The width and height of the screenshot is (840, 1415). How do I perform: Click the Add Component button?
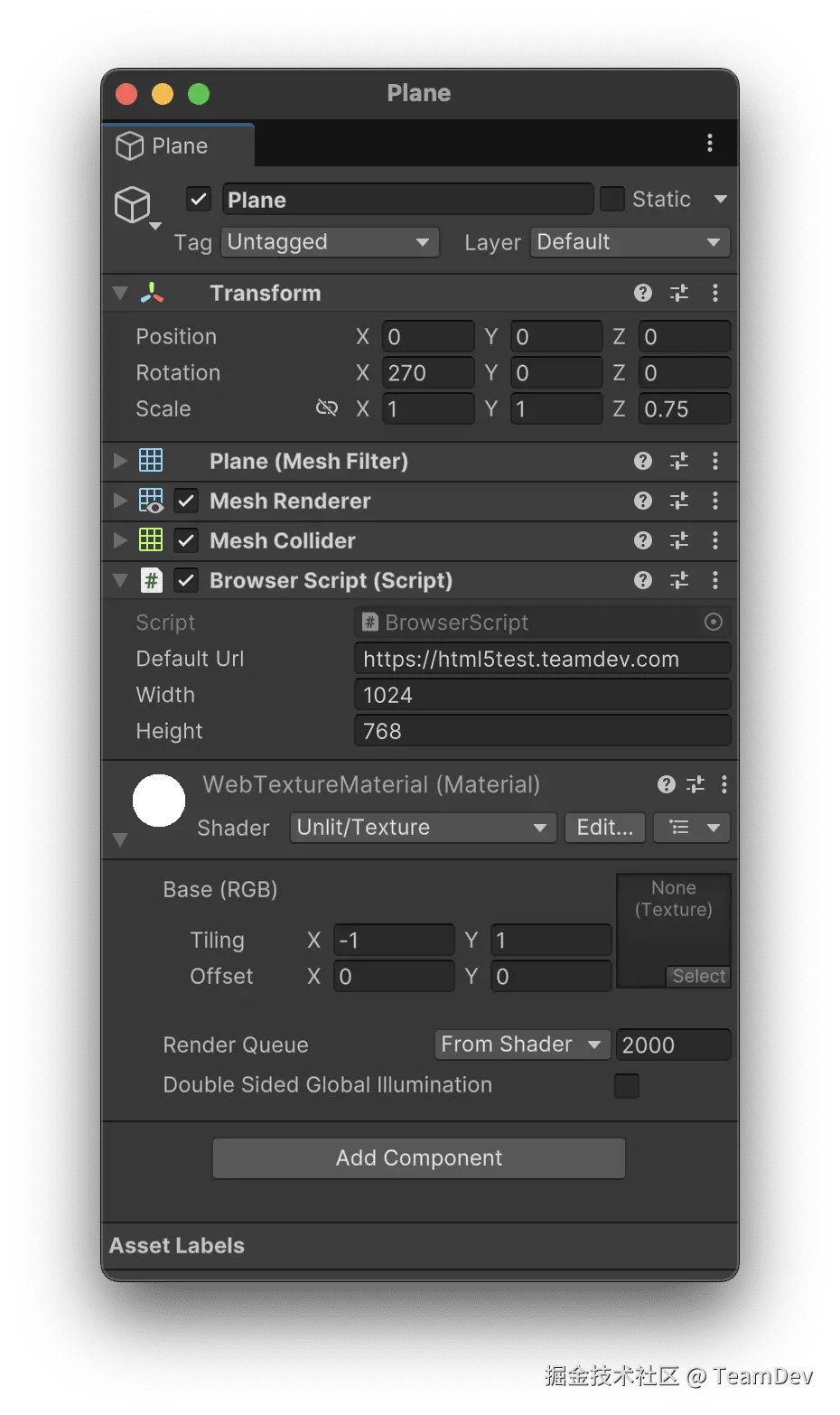point(419,1158)
